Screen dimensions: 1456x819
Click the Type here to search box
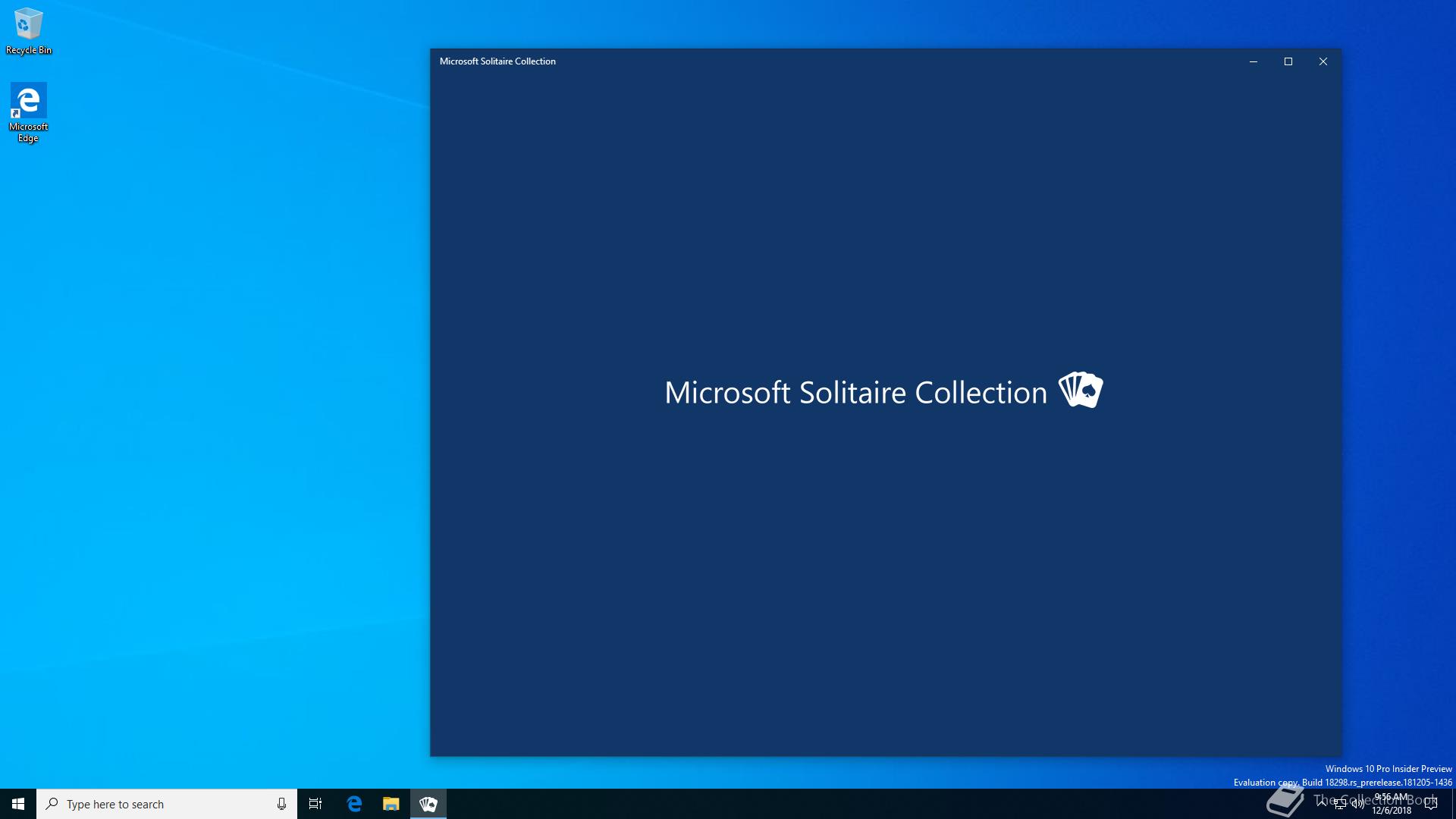(167, 804)
